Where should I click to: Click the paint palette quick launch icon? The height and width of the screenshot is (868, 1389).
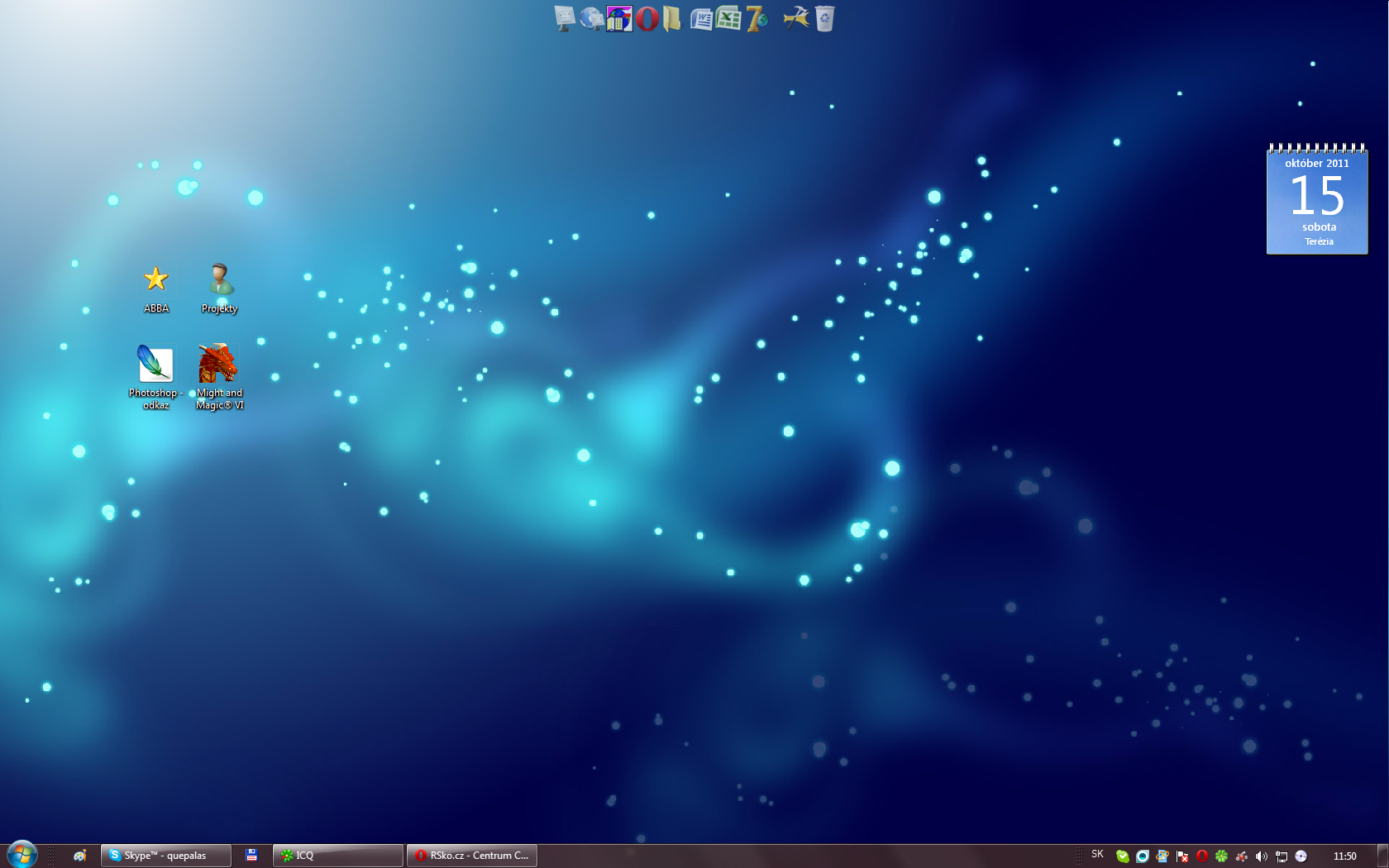pos(80,856)
